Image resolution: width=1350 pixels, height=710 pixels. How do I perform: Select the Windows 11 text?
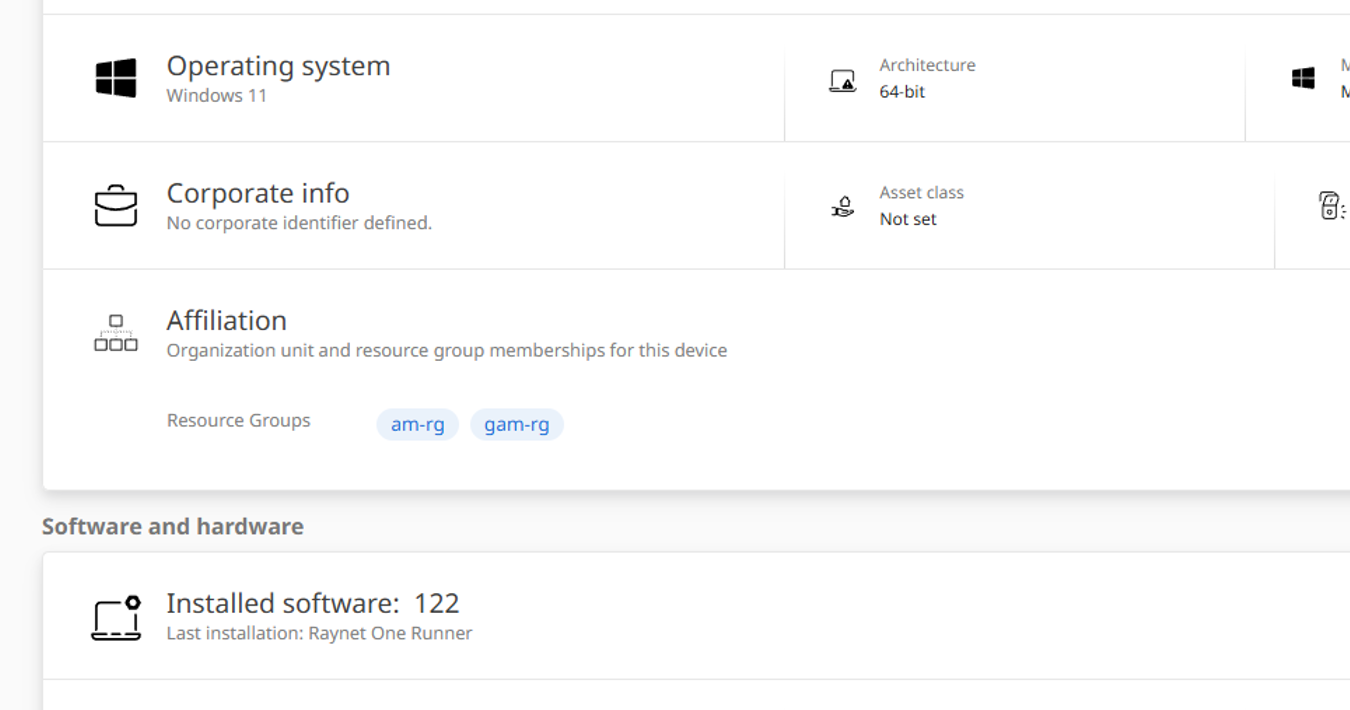pyautogui.click(x=216, y=96)
